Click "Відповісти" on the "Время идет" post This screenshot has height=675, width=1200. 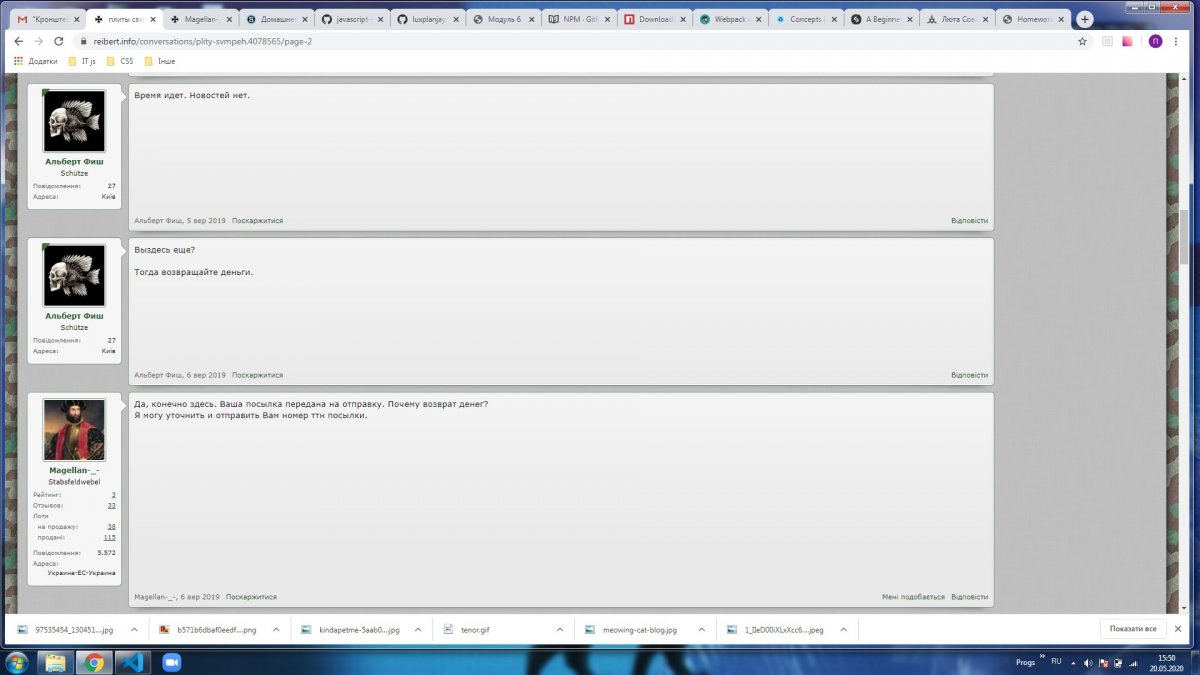(969, 220)
